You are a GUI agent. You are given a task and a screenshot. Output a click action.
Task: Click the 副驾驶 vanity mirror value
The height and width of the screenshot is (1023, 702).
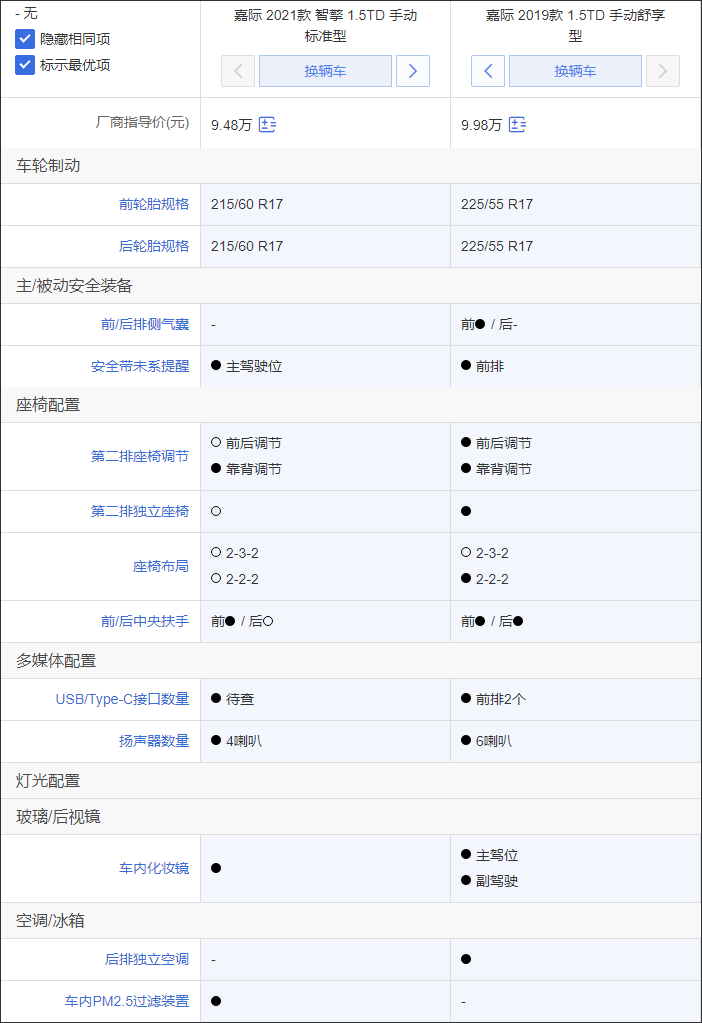(x=497, y=881)
